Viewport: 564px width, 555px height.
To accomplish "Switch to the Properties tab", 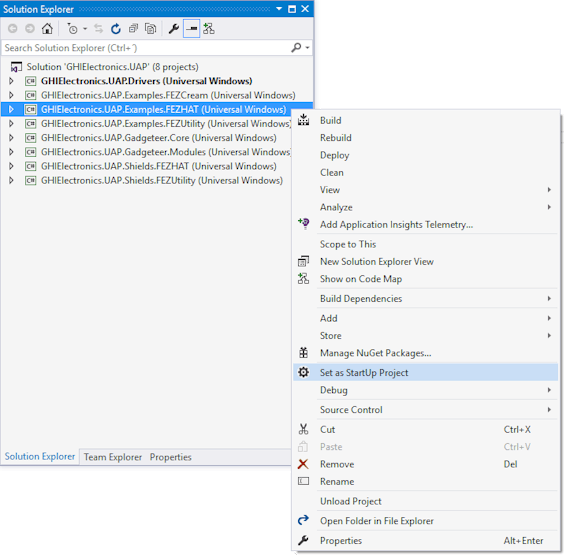I will [170, 457].
